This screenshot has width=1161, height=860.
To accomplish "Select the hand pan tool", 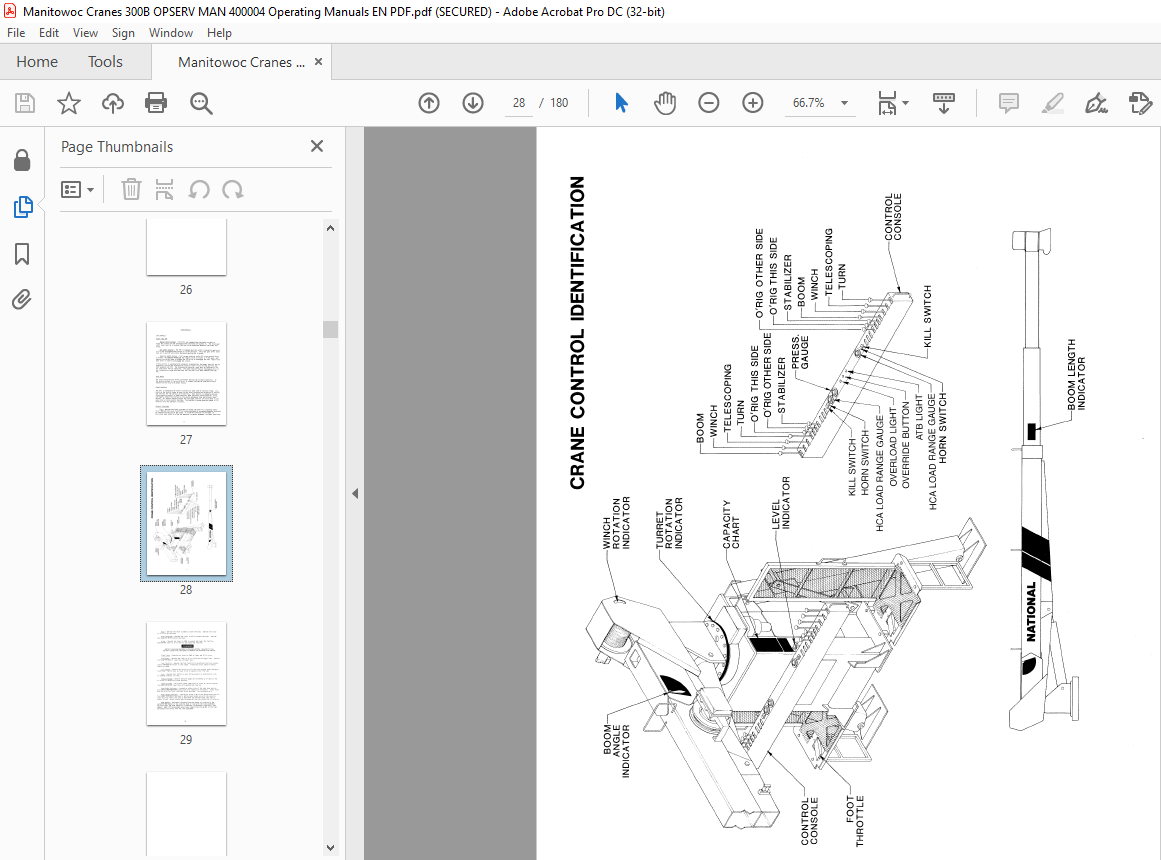I will click(665, 103).
